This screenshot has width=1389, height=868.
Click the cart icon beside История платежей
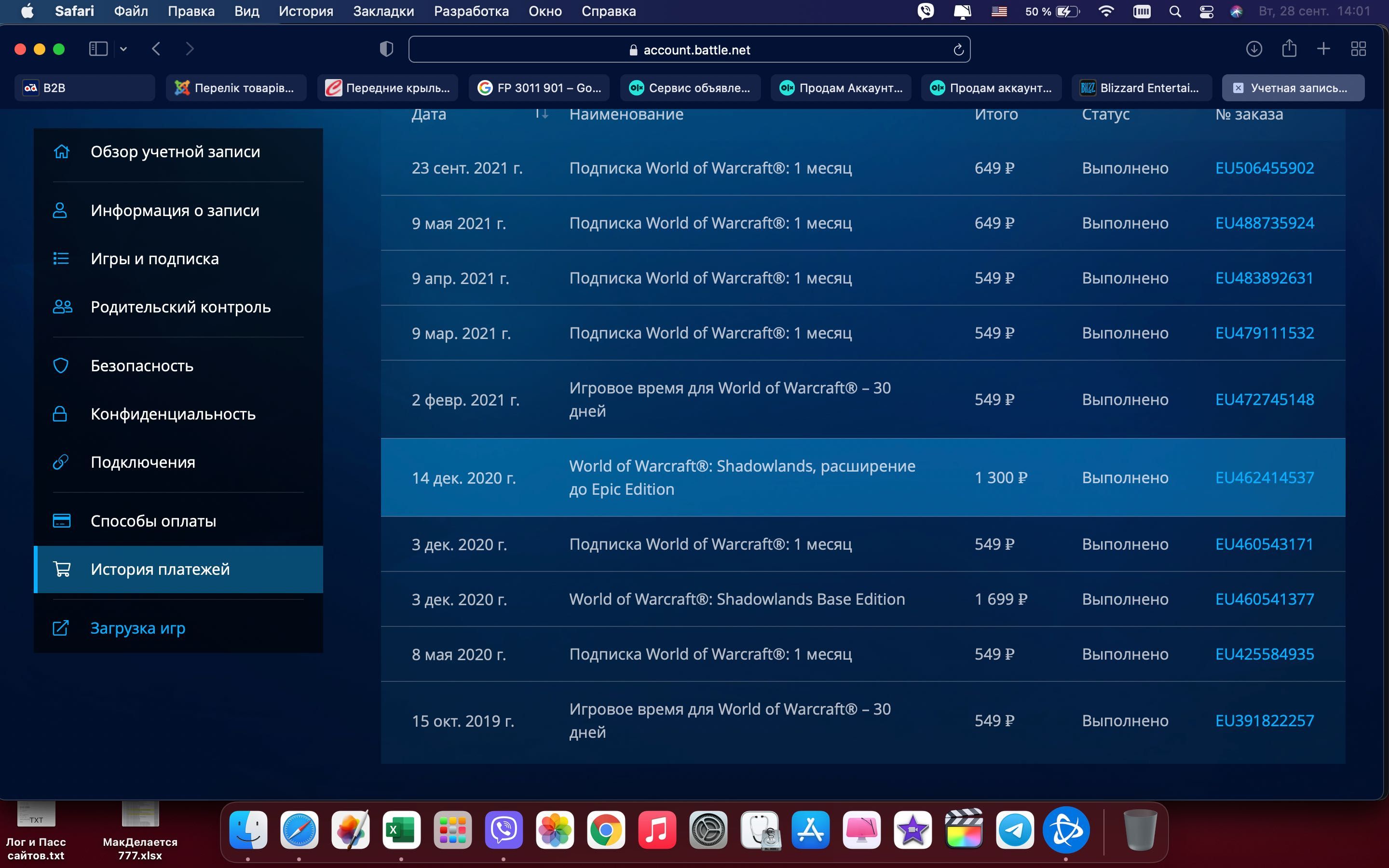tap(61, 569)
